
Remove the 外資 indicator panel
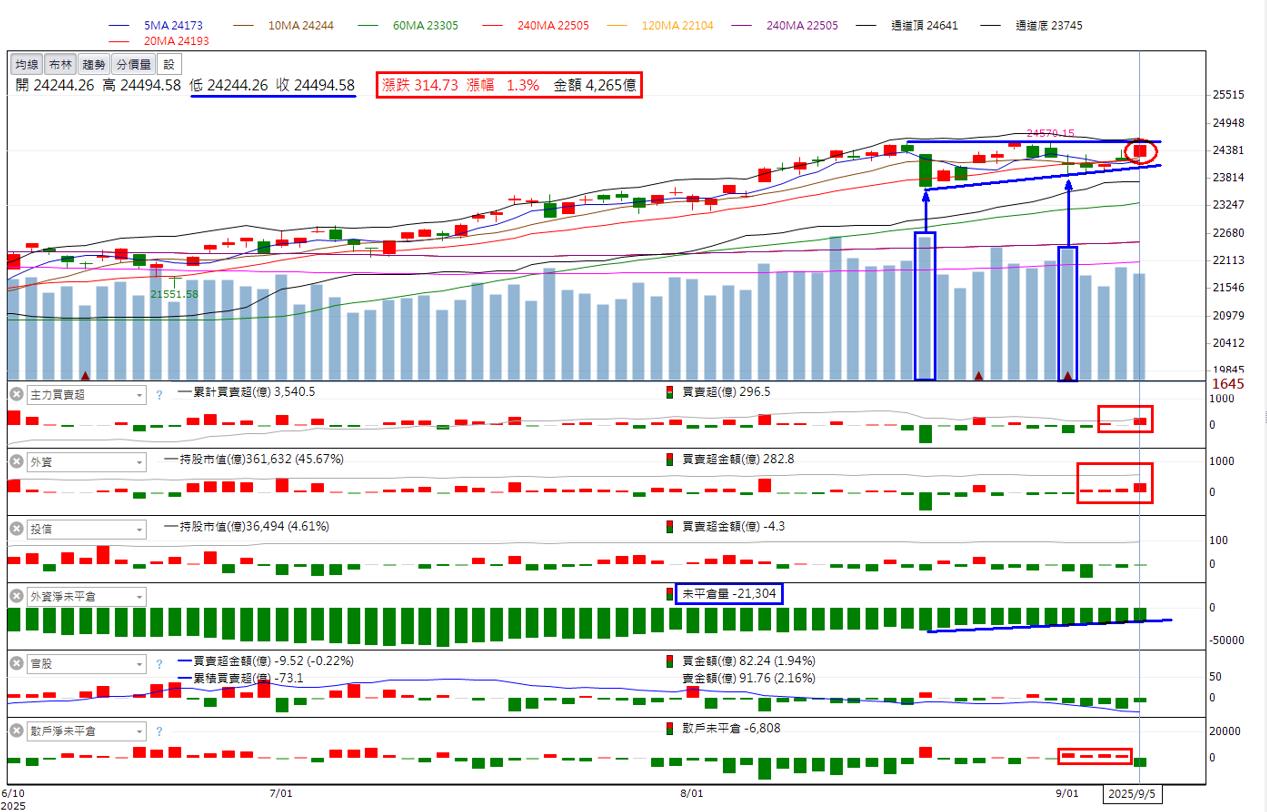pos(16,462)
